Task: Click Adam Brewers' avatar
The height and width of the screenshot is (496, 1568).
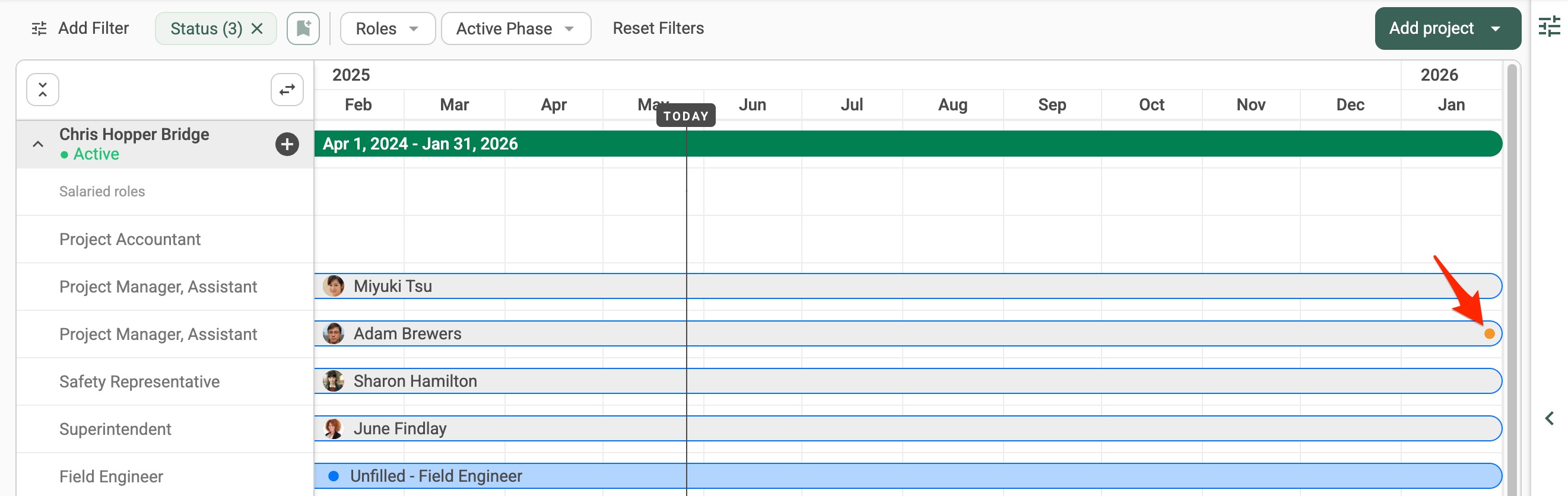Action: pyautogui.click(x=334, y=333)
